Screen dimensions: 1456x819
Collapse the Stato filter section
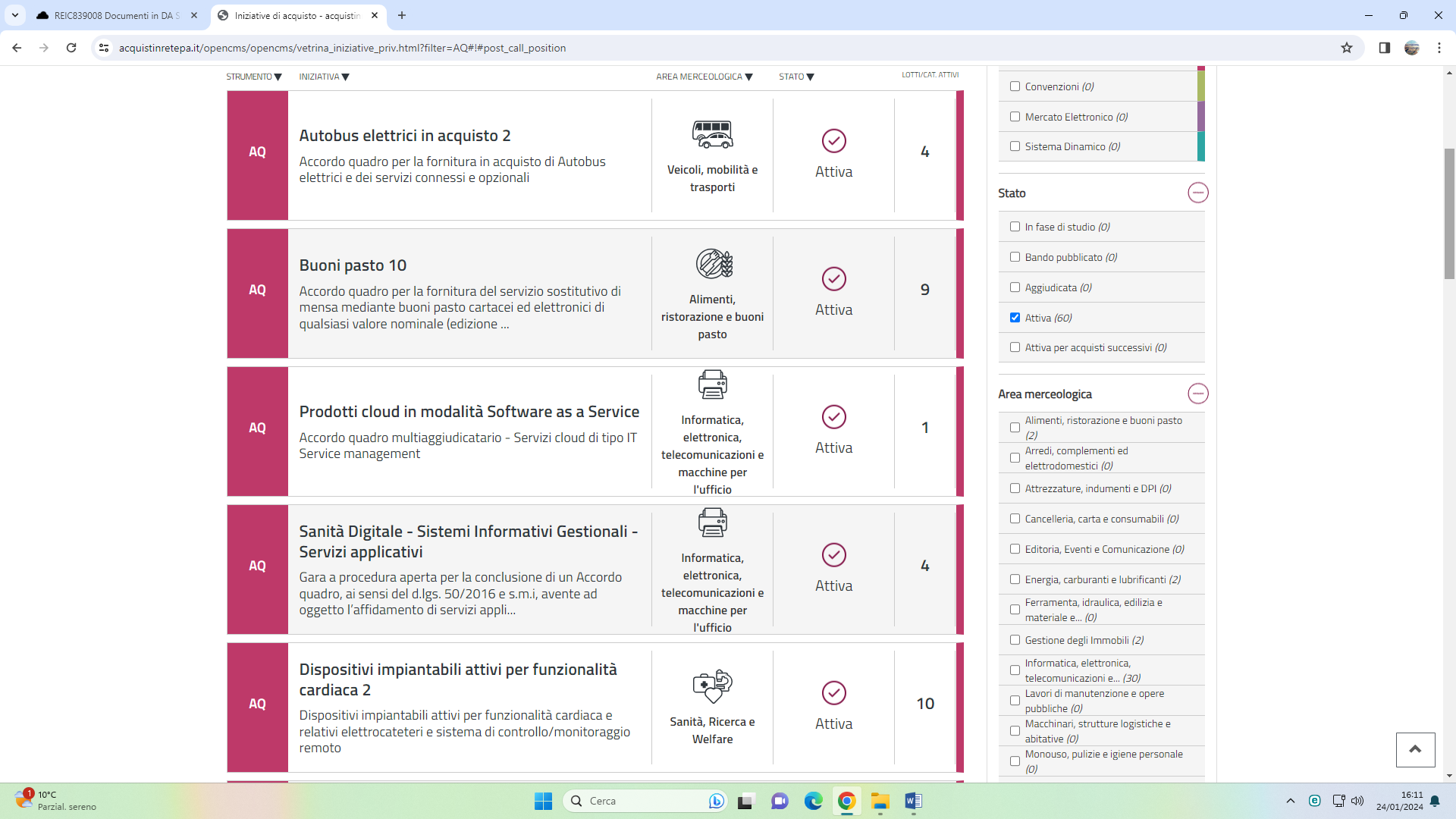pos(1197,193)
